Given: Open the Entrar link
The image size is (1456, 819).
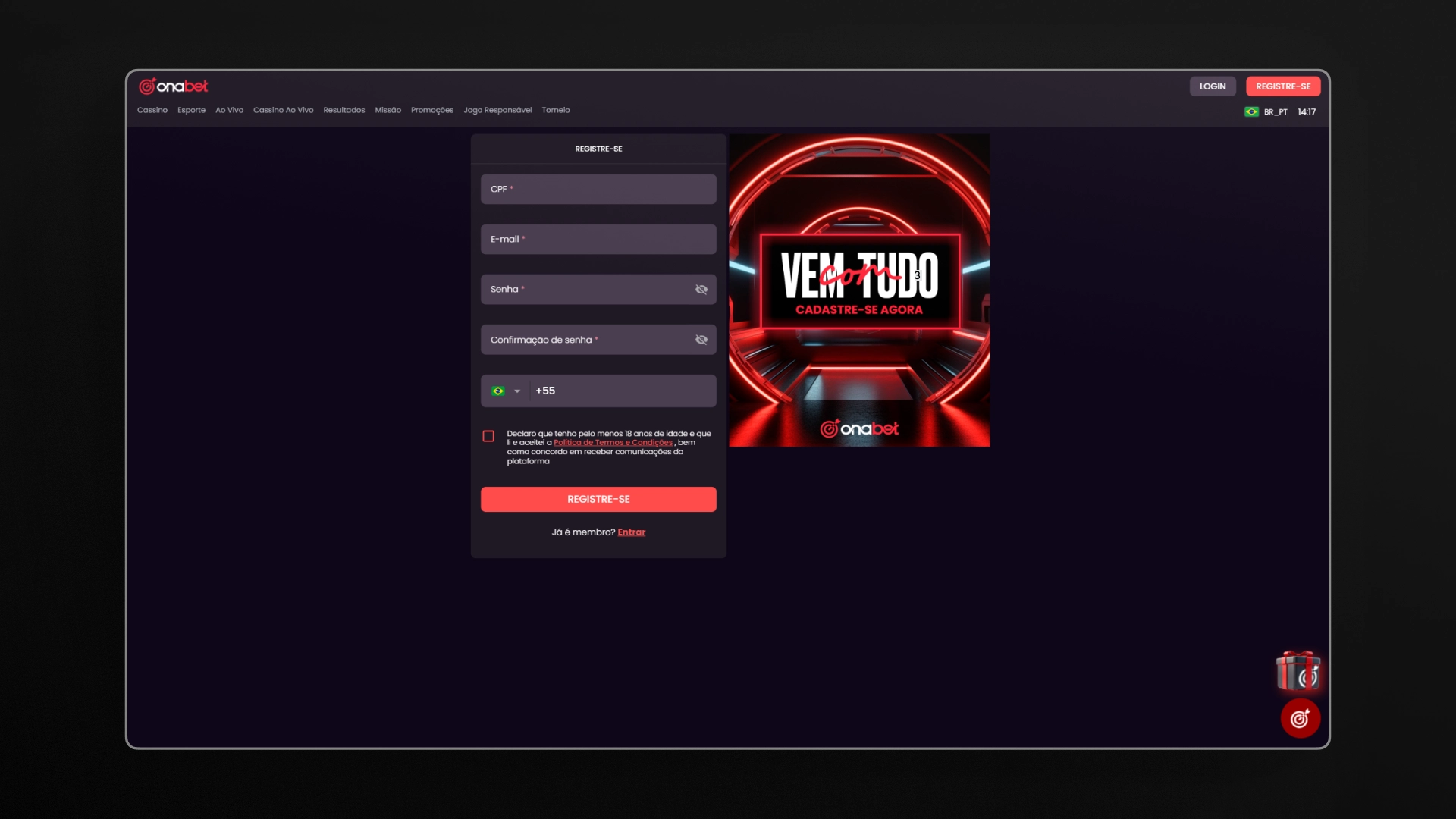Looking at the screenshot, I should (631, 532).
